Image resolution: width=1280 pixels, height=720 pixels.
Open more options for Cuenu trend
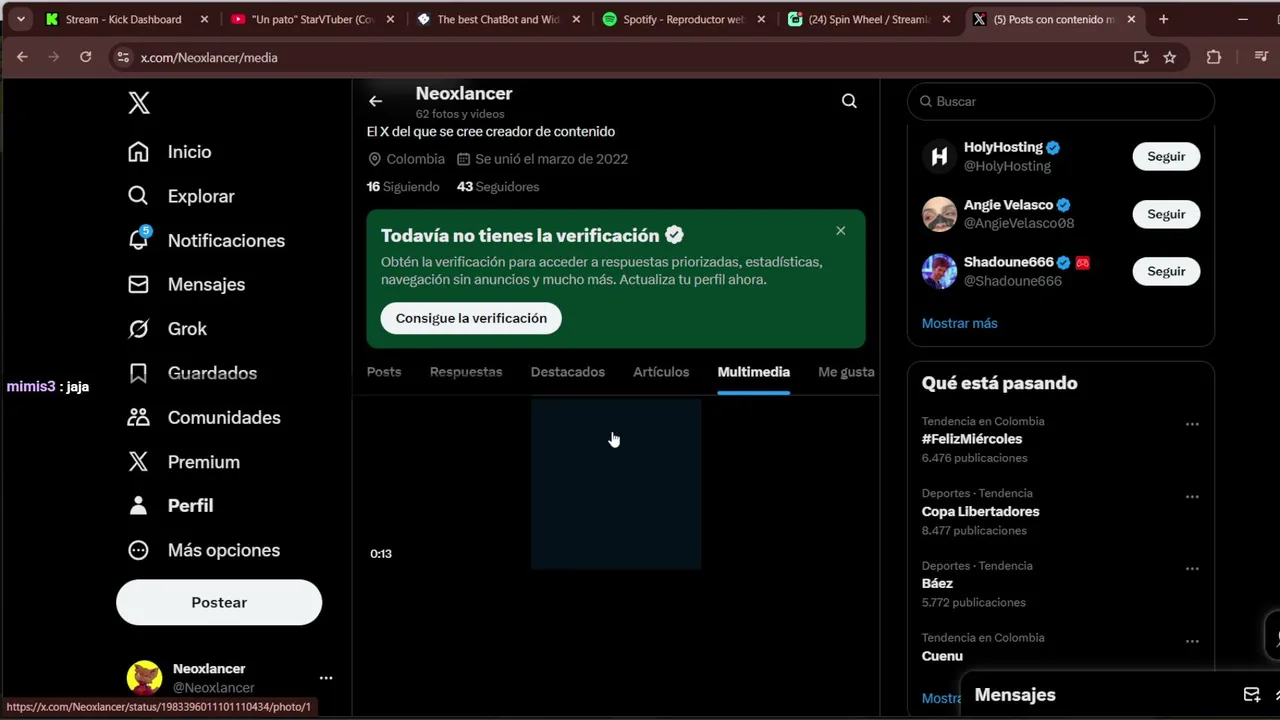[1192, 641]
